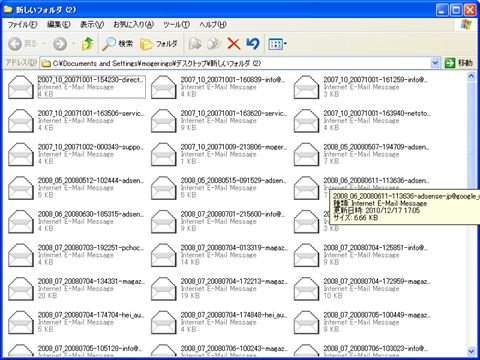Click the Back navigation arrow
Viewport: 480px width, 360px height.
pyautogui.click(x=15, y=44)
